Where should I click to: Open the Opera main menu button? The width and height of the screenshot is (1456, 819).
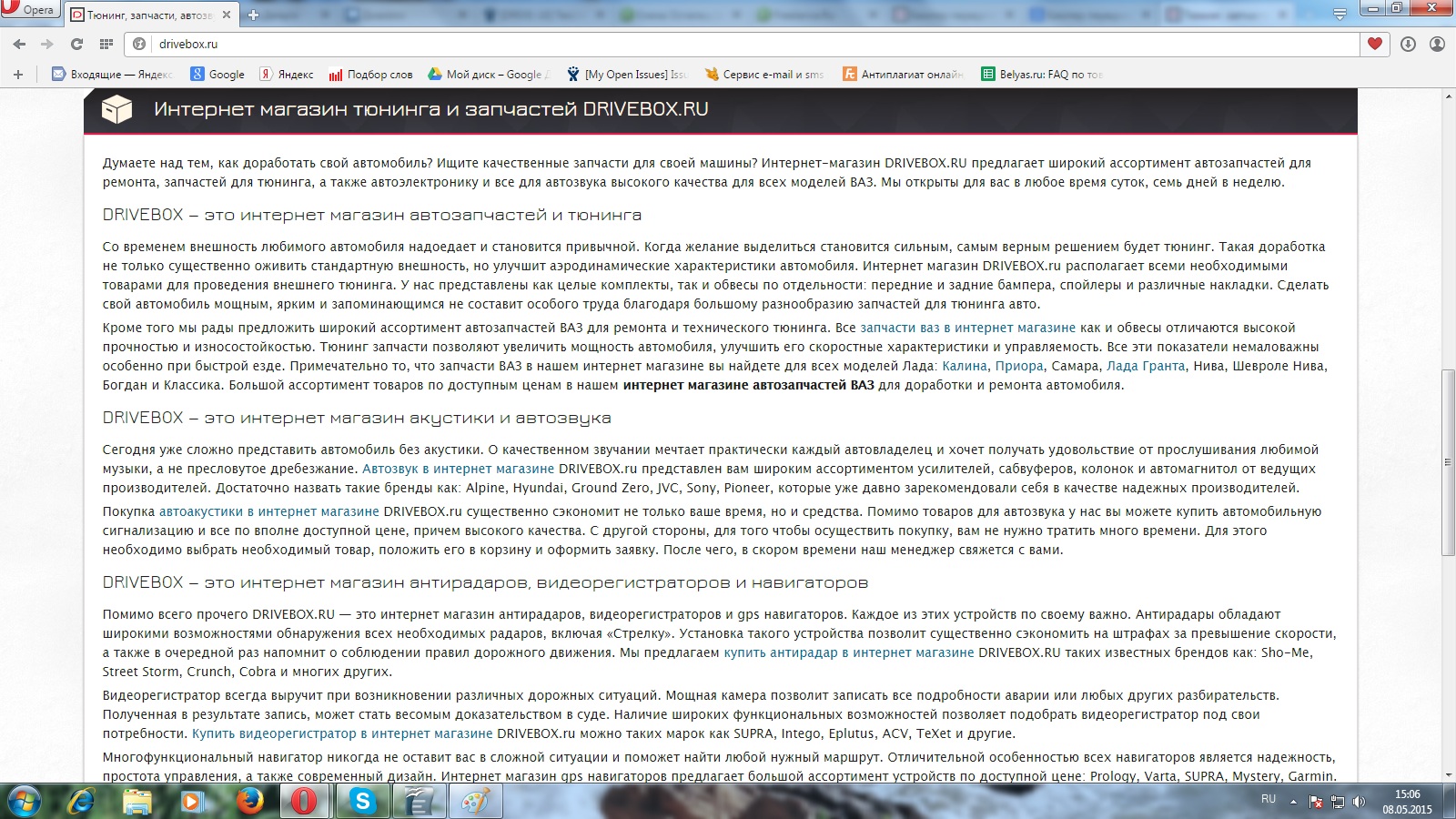tap(30, 9)
